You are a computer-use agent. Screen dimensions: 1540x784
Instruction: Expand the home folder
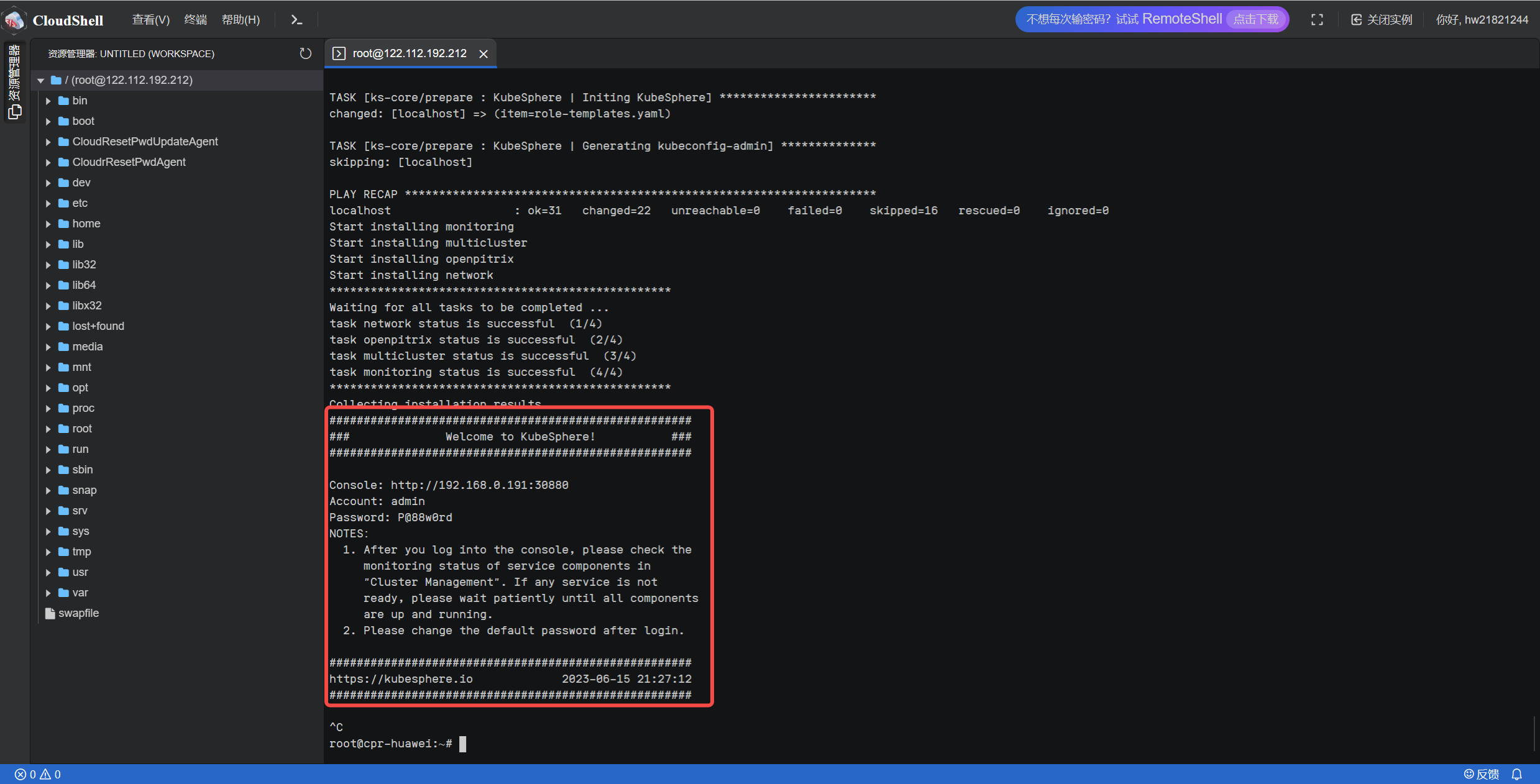click(48, 224)
